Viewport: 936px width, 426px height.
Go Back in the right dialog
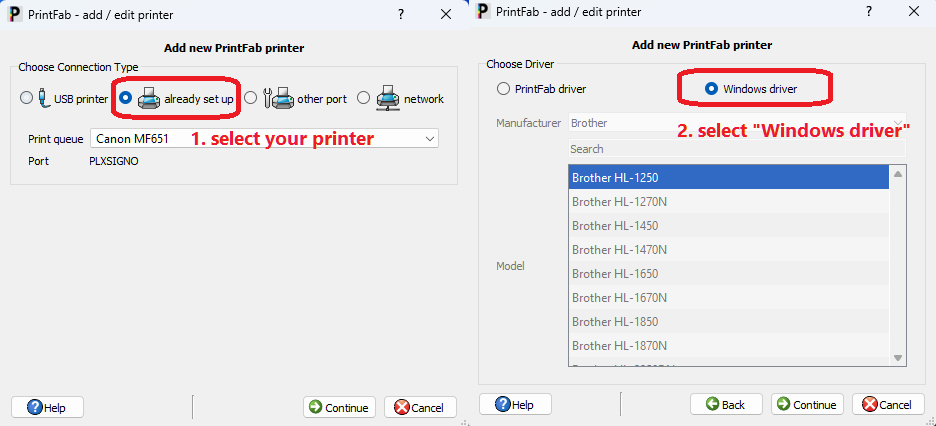(726, 404)
